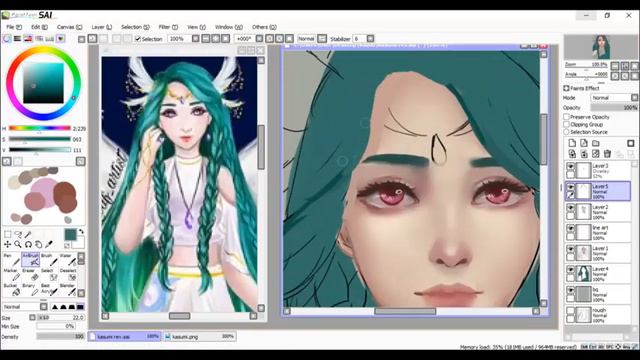This screenshot has width=640, height=360.
Task: Activate the move layer tool
Action: [7, 244]
